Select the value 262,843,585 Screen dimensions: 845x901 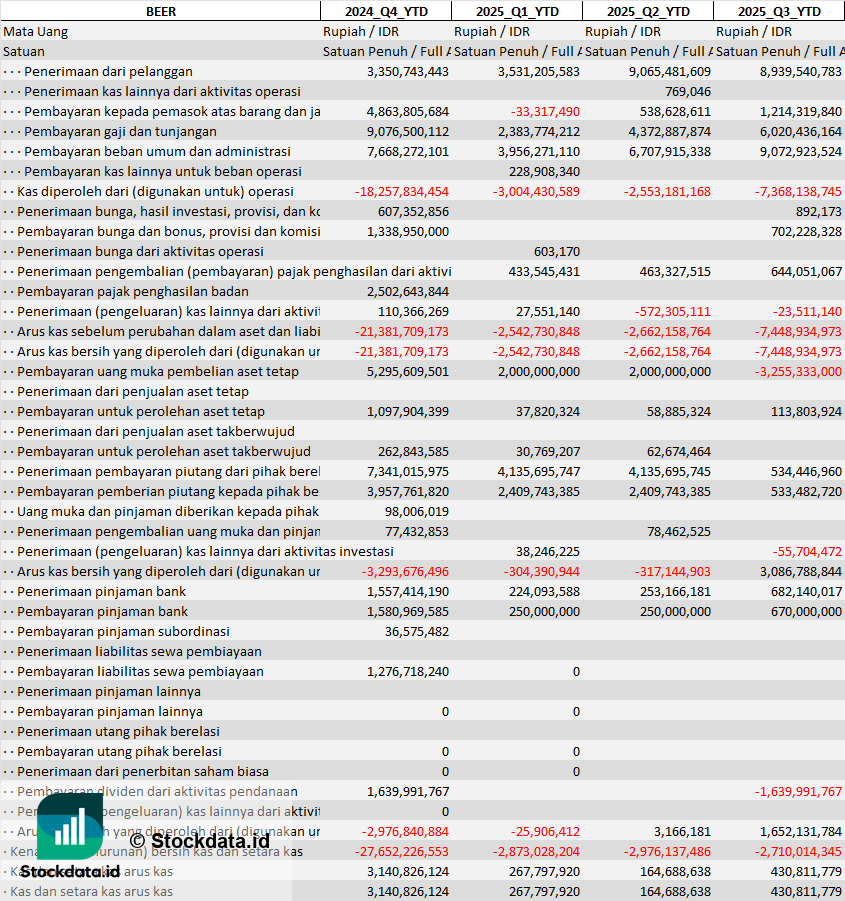414,452
